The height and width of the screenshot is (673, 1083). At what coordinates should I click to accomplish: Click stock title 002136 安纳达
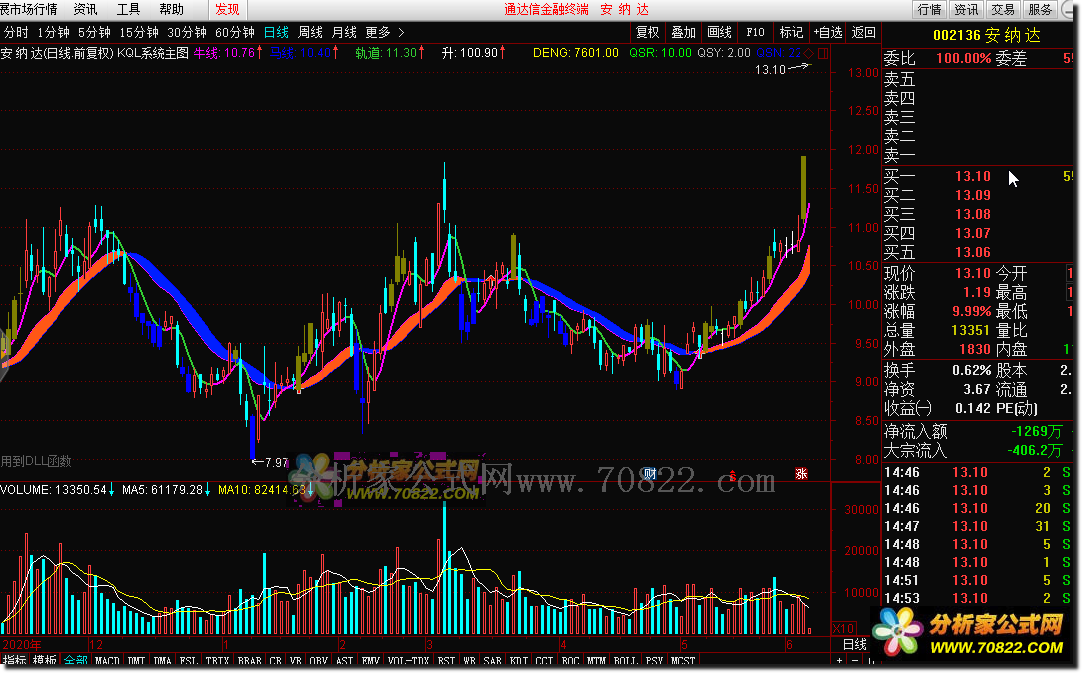click(x=986, y=35)
